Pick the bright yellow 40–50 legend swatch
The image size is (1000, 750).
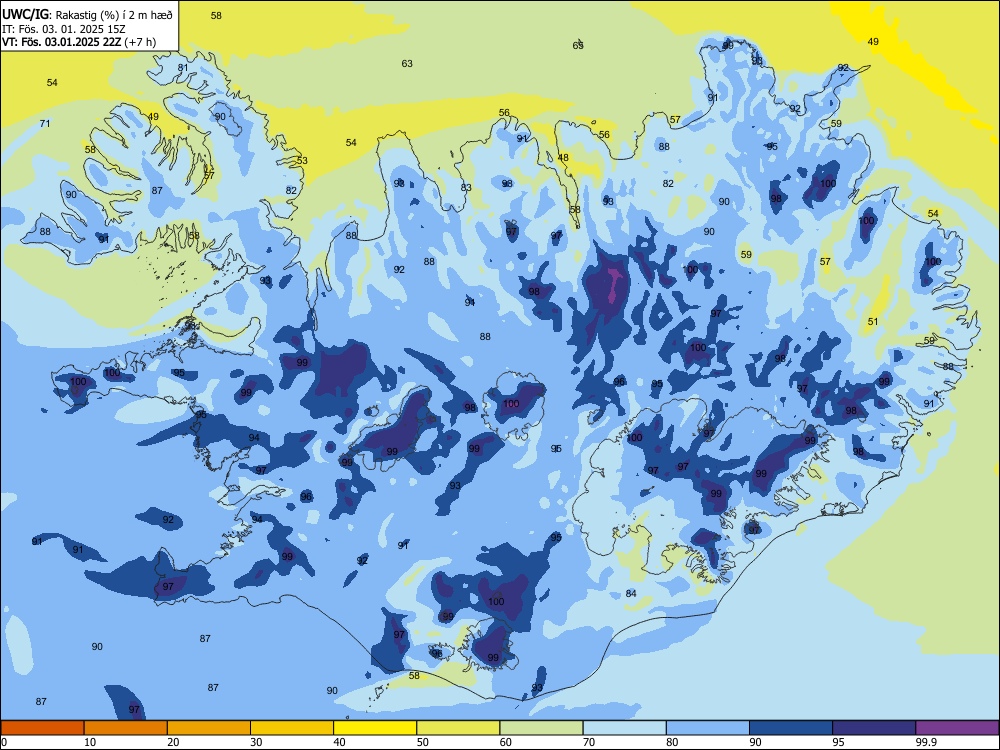tap(375, 728)
